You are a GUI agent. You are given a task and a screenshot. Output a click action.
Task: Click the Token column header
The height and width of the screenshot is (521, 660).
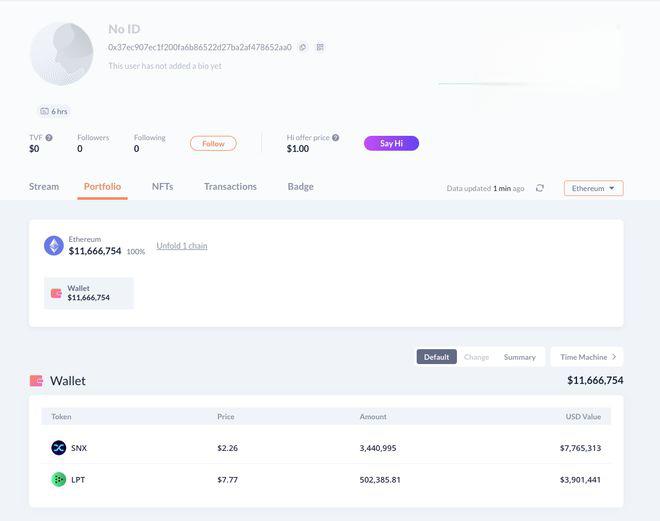61,417
